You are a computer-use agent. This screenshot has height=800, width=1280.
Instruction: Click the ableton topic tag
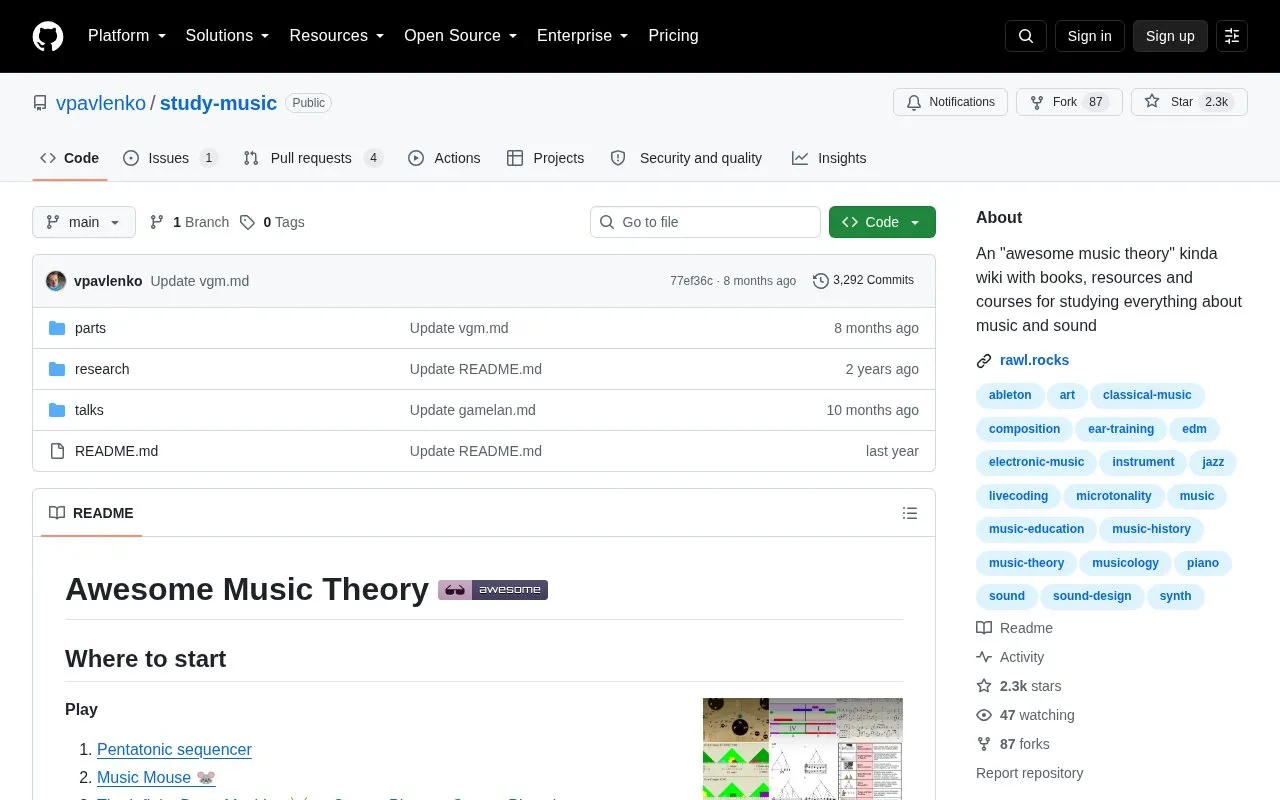pyautogui.click(x=1010, y=395)
